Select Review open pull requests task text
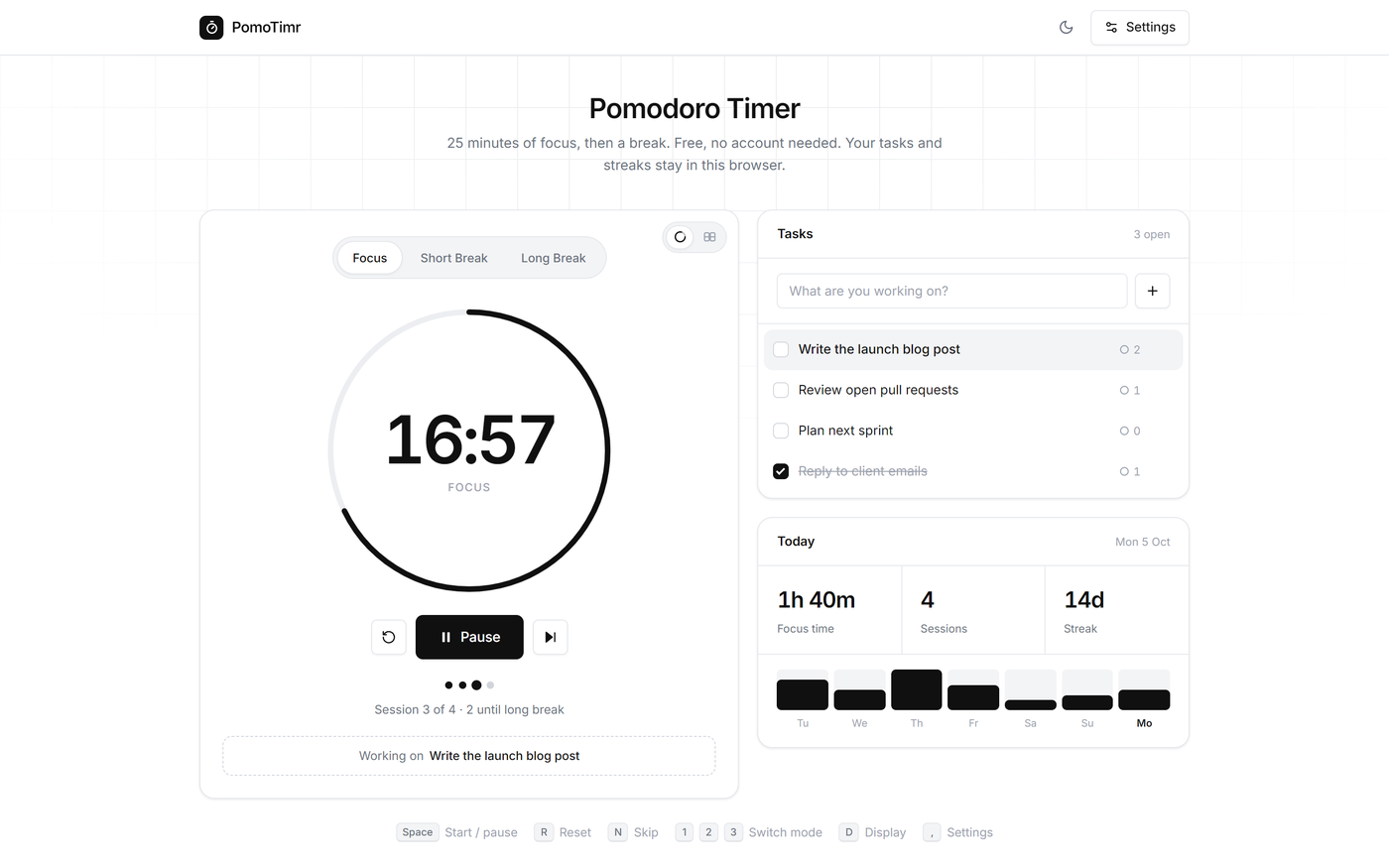Viewport: 1389px width, 868px height. coord(878,390)
